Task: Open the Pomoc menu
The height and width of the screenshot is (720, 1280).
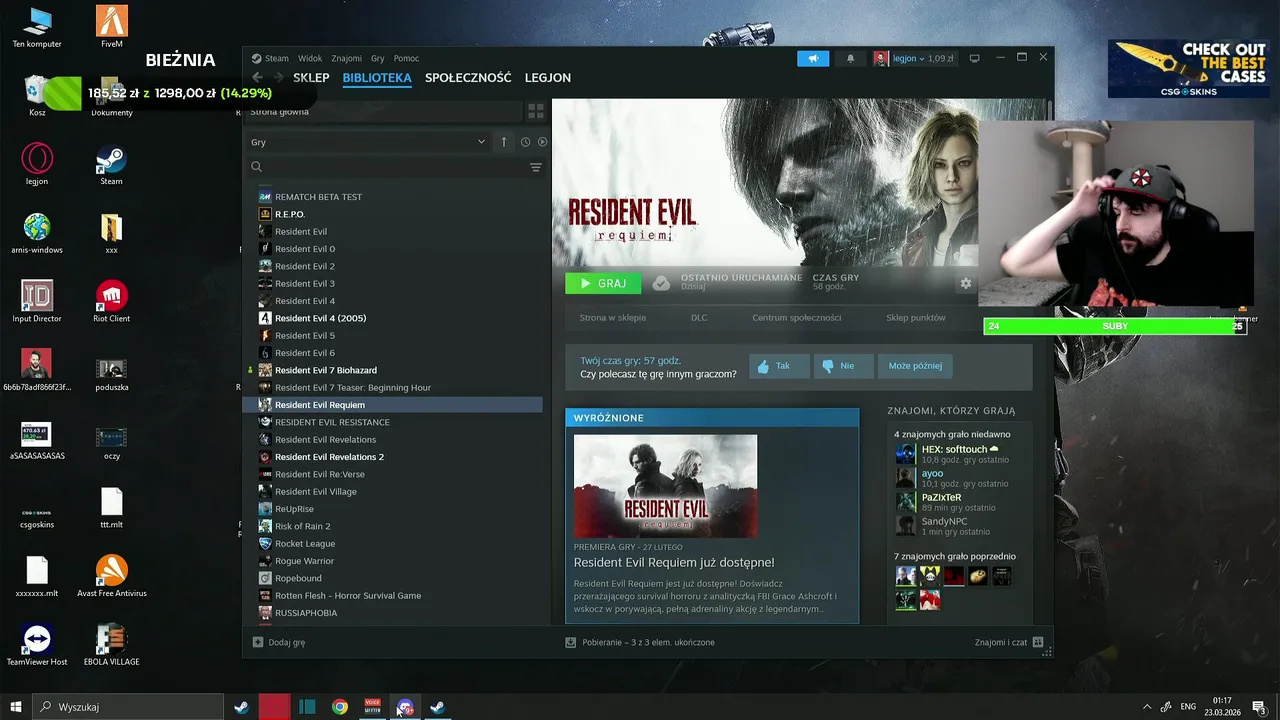Action: click(406, 58)
